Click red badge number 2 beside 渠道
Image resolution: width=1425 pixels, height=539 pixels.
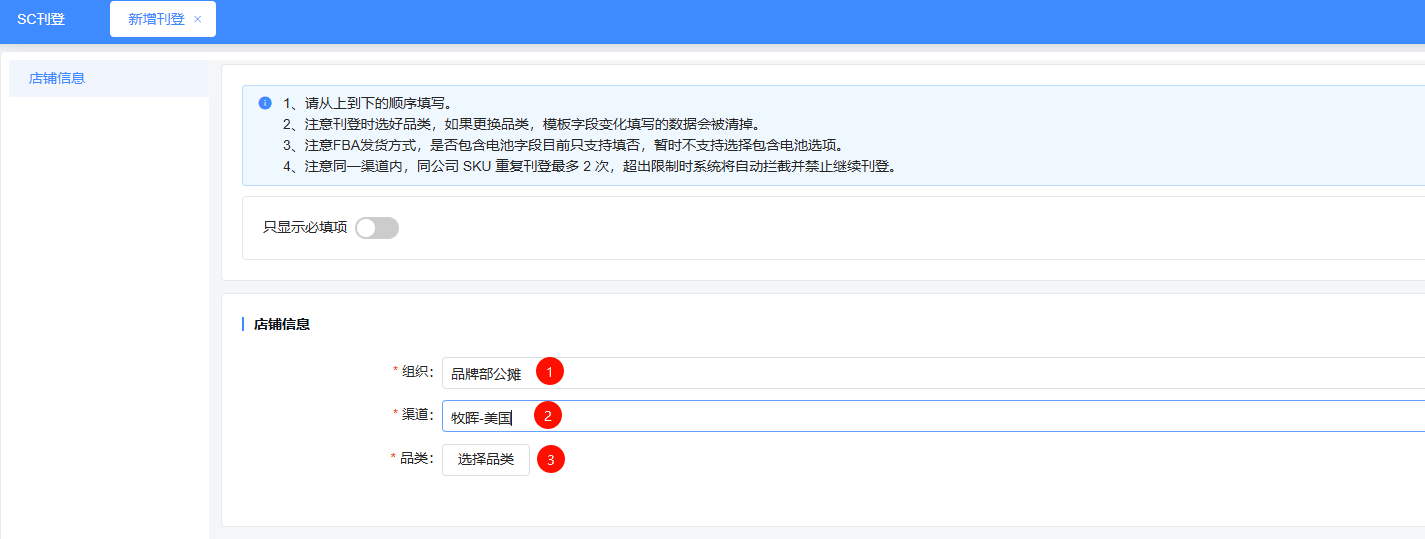(x=547, y=415)
